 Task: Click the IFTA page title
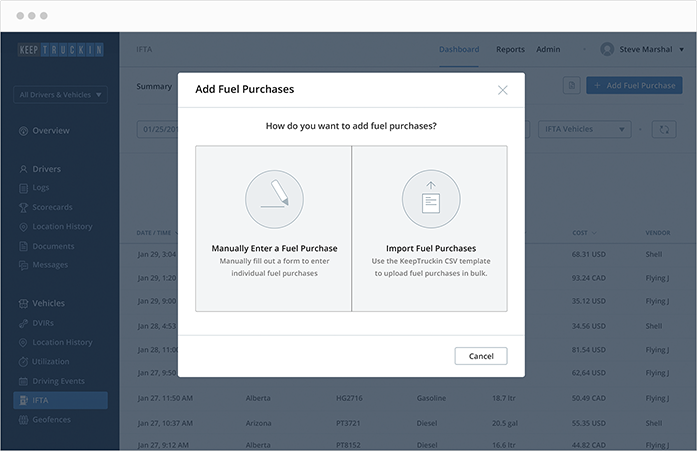[x=144, y=49]
